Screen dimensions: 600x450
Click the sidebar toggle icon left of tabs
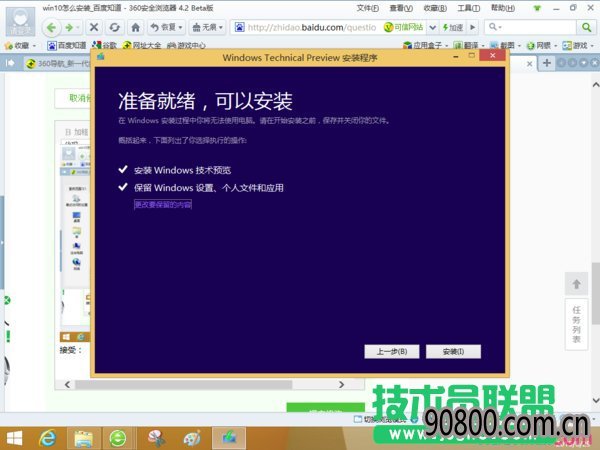(10, 63)
